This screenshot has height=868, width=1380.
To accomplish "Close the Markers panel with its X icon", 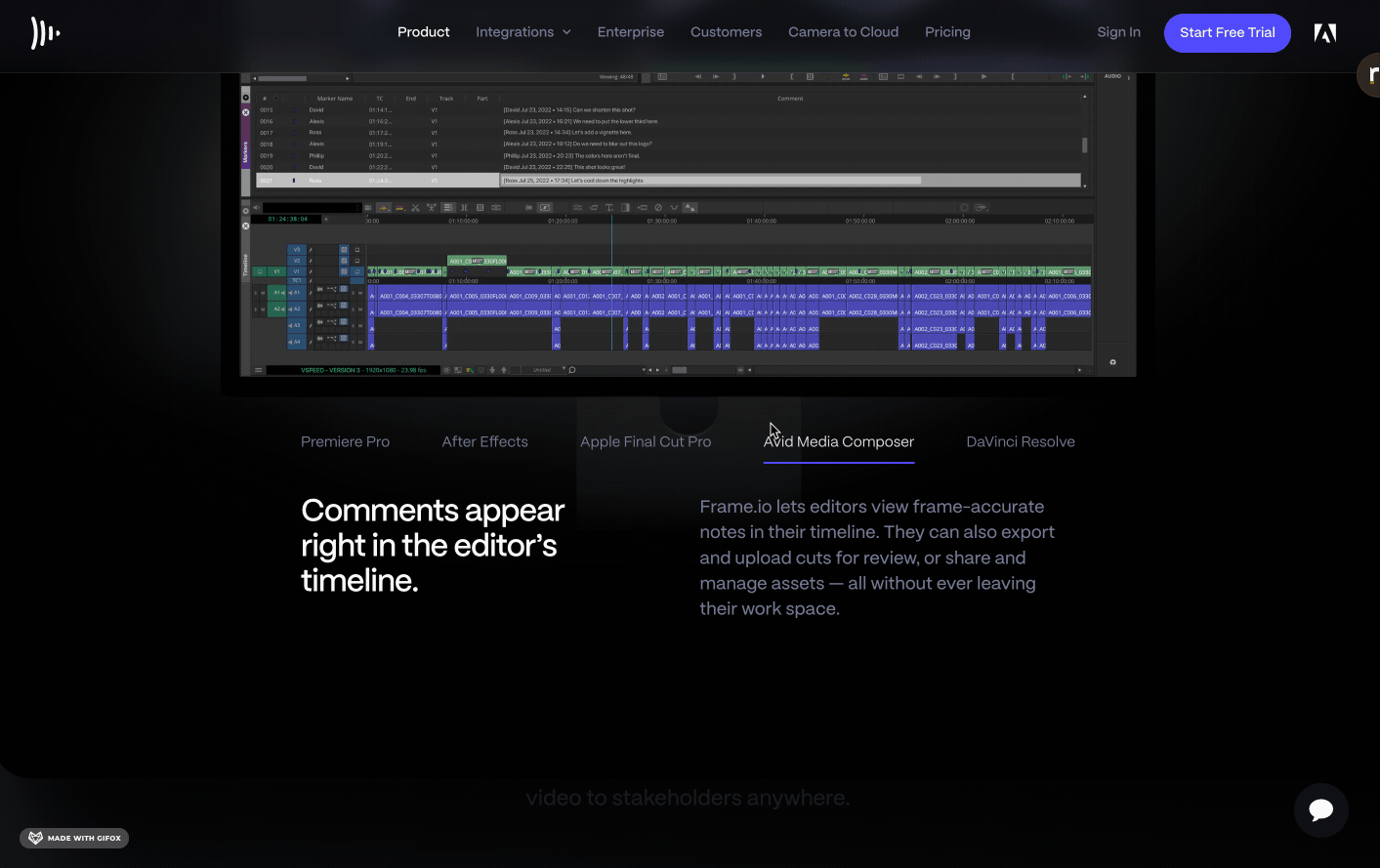I will tap(246, 112).
